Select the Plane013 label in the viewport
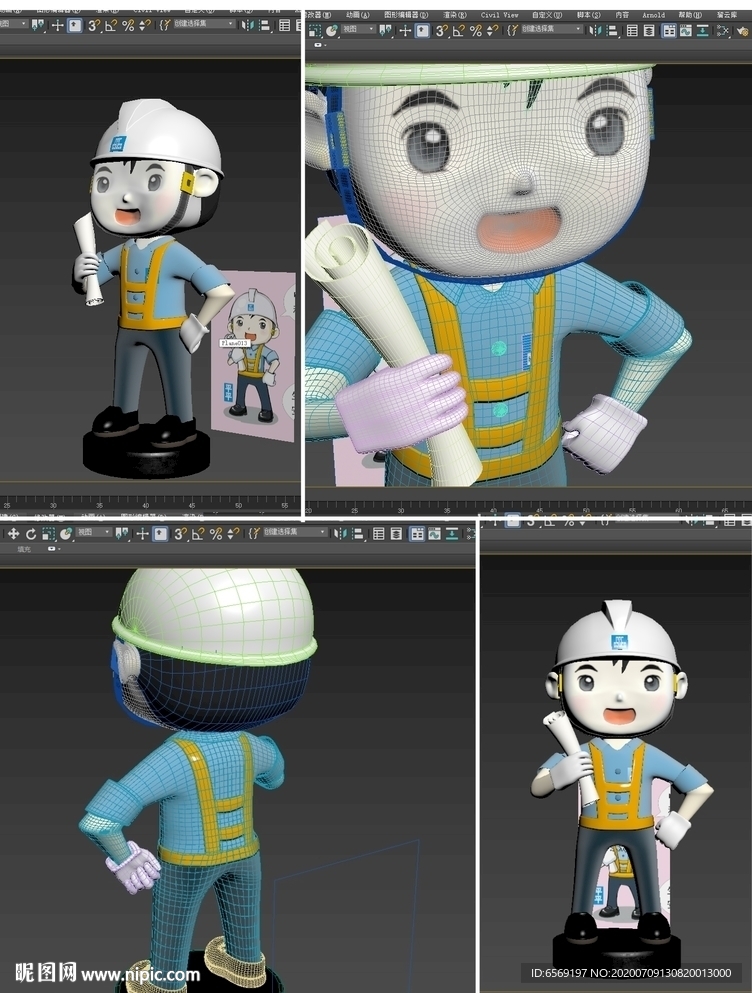 [x=234, y=343]
